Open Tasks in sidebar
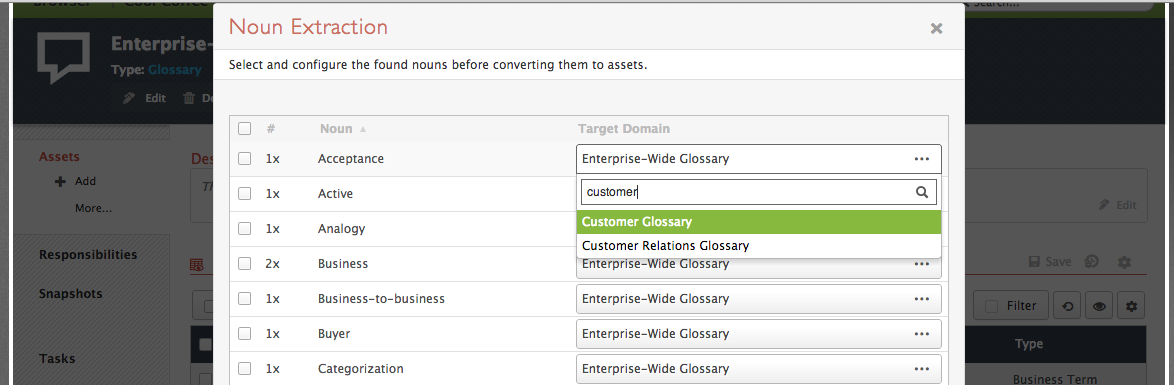Viewport: 1174px width, 385px height. click(57, 359)
